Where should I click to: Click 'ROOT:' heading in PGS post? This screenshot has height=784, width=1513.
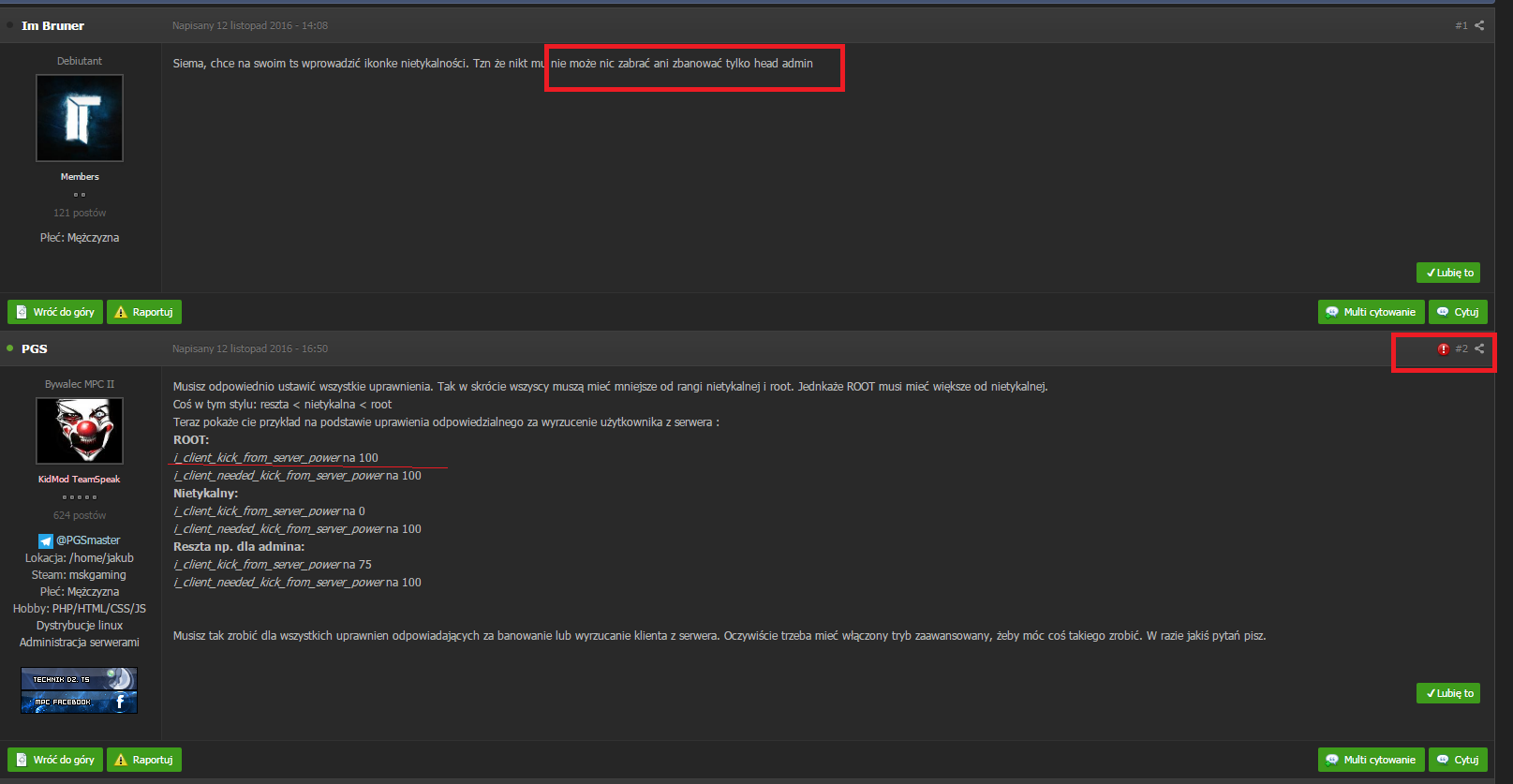click(191, 440)
